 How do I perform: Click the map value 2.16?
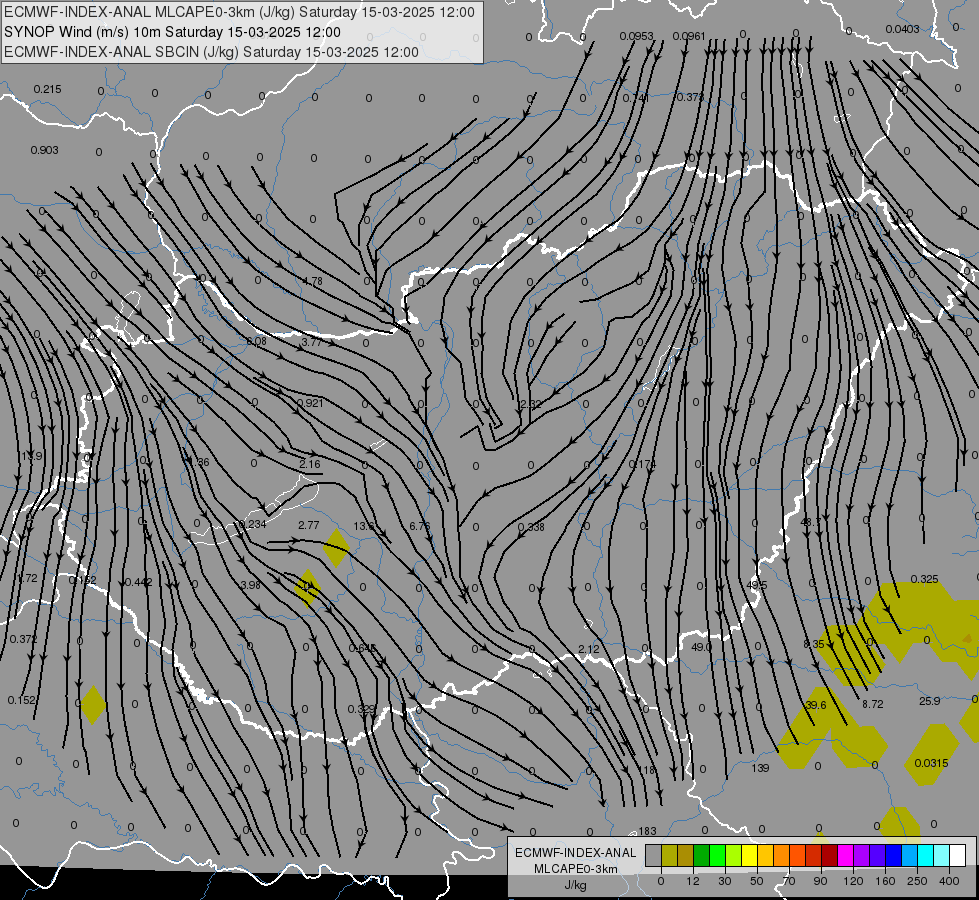310,464
